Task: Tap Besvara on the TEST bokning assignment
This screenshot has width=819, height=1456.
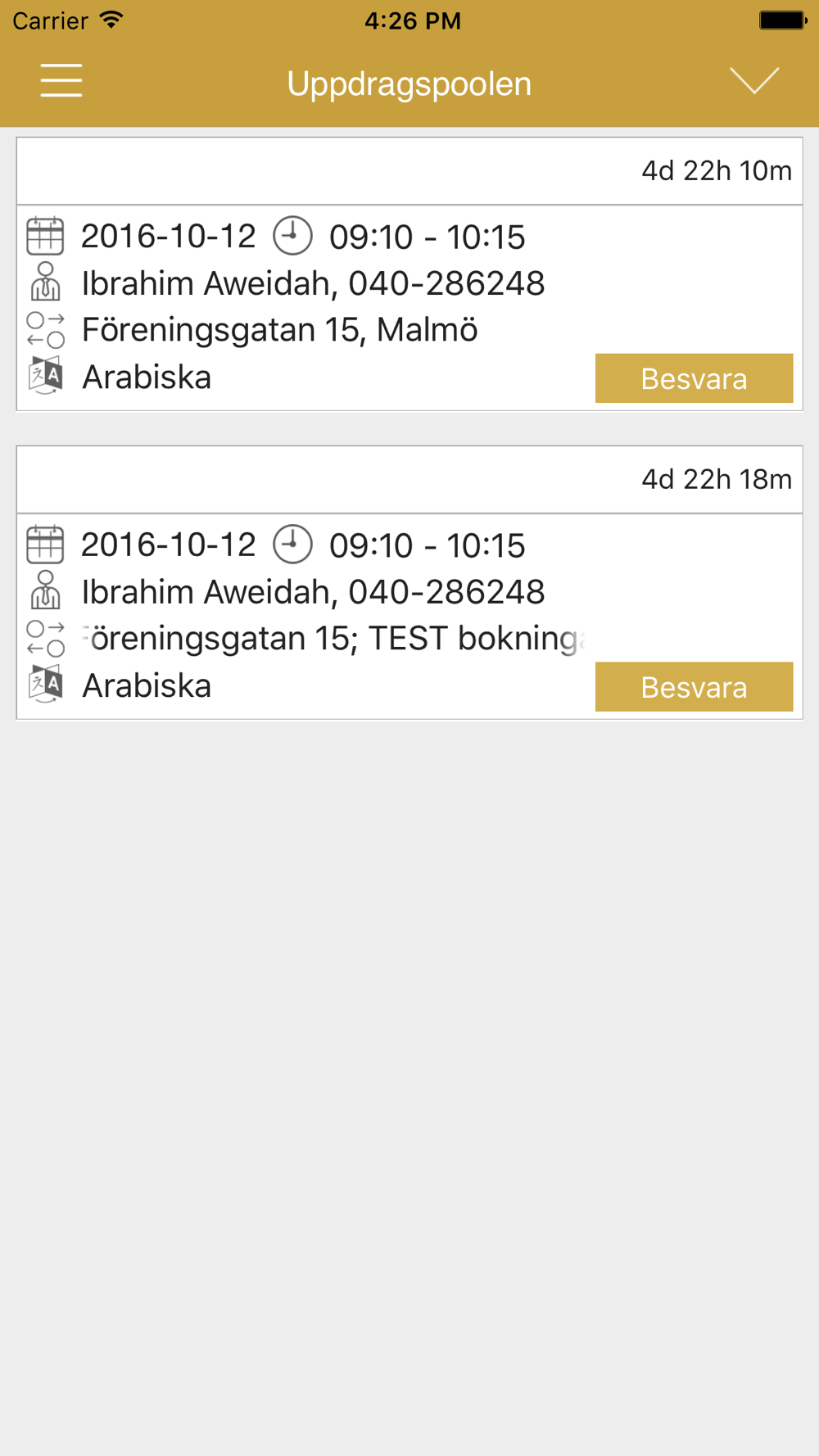Action: tap(694, 687)
